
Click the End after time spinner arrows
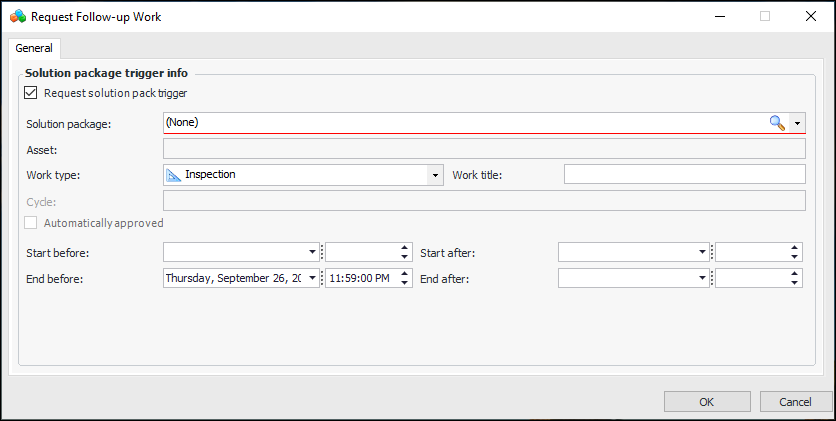pos(794,278)
